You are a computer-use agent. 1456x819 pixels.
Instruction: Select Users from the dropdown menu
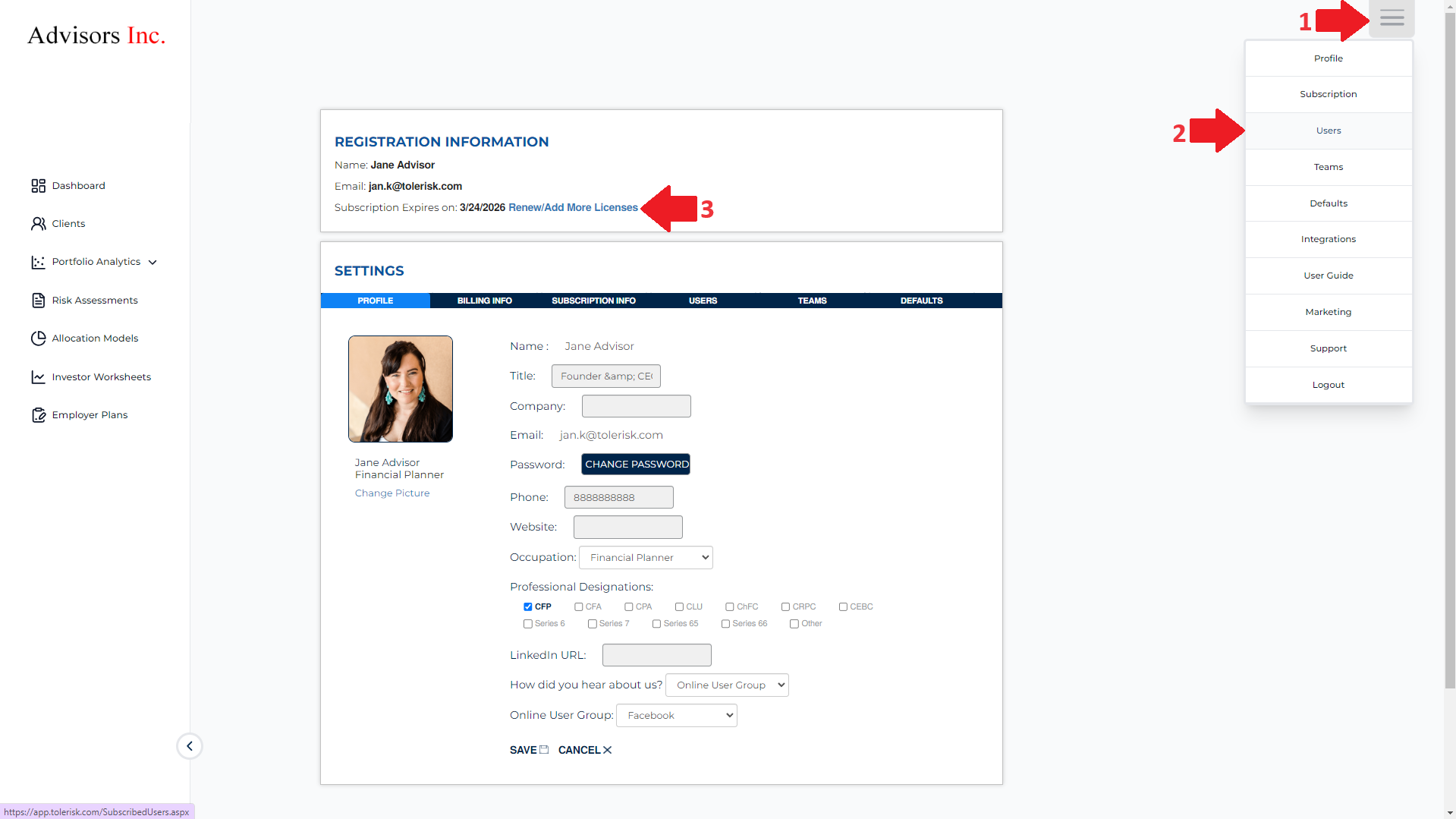pyautogui.click(x=1328, y=131)
